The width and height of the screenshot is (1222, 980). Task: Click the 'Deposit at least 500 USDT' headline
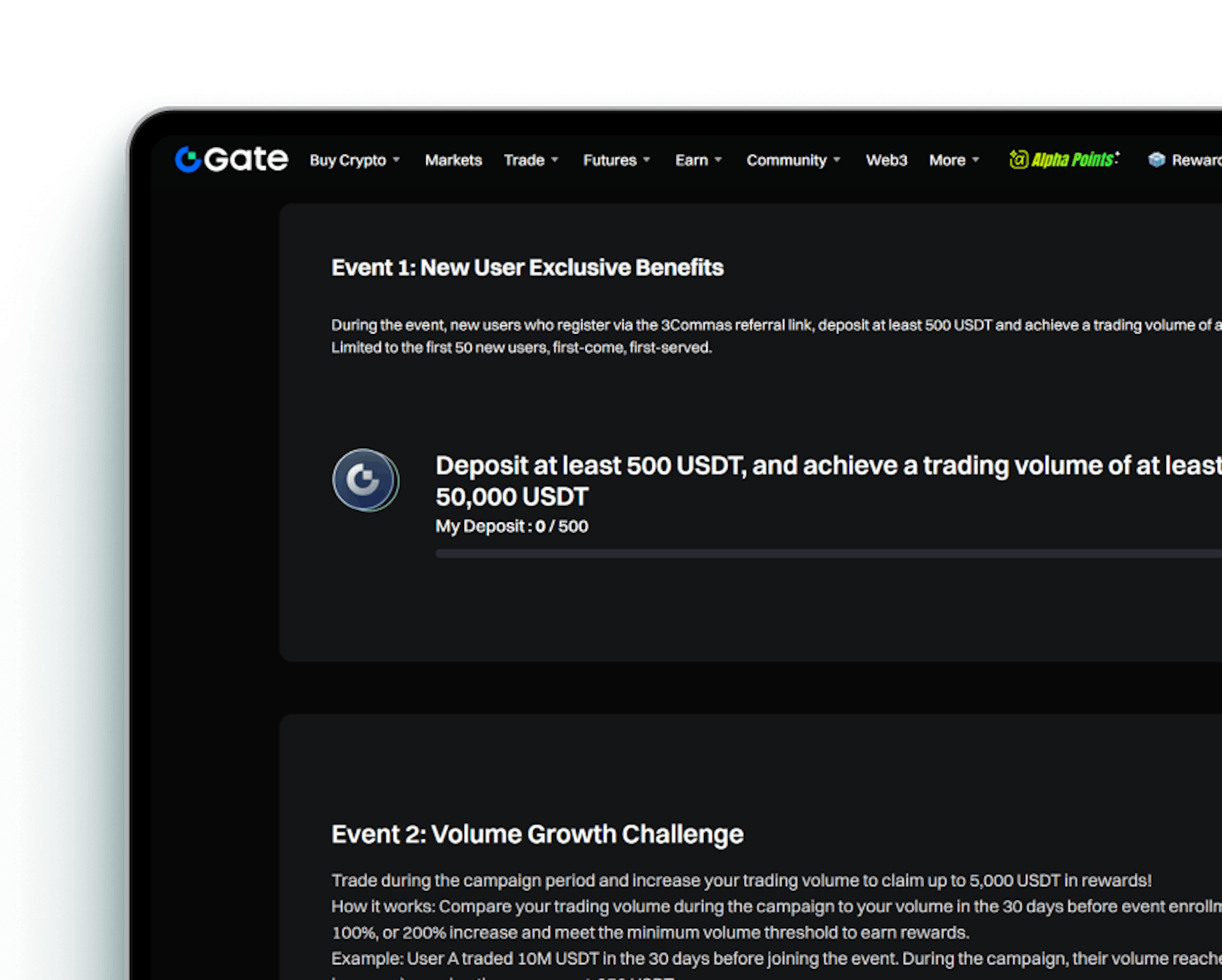(829, 481)
